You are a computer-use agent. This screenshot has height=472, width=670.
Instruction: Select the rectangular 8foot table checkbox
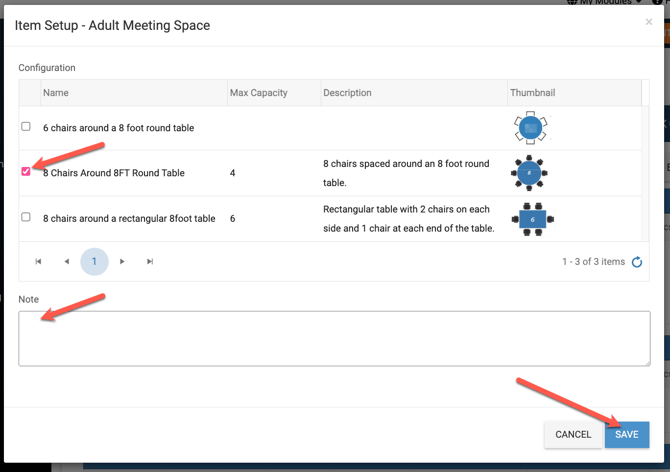coord(26,217)
